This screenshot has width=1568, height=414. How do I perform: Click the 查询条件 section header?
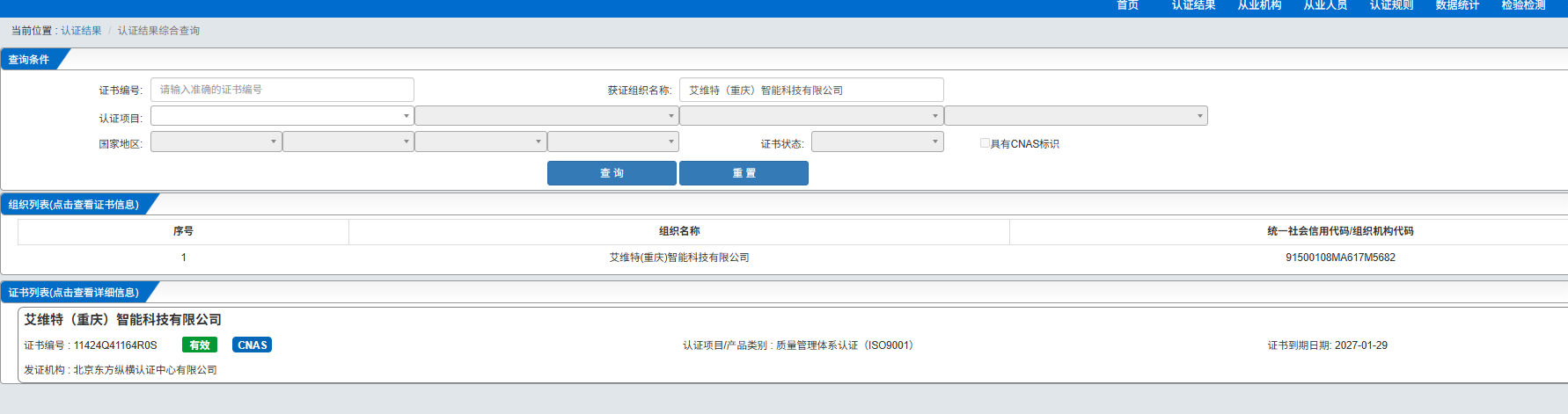coord(29,60)
